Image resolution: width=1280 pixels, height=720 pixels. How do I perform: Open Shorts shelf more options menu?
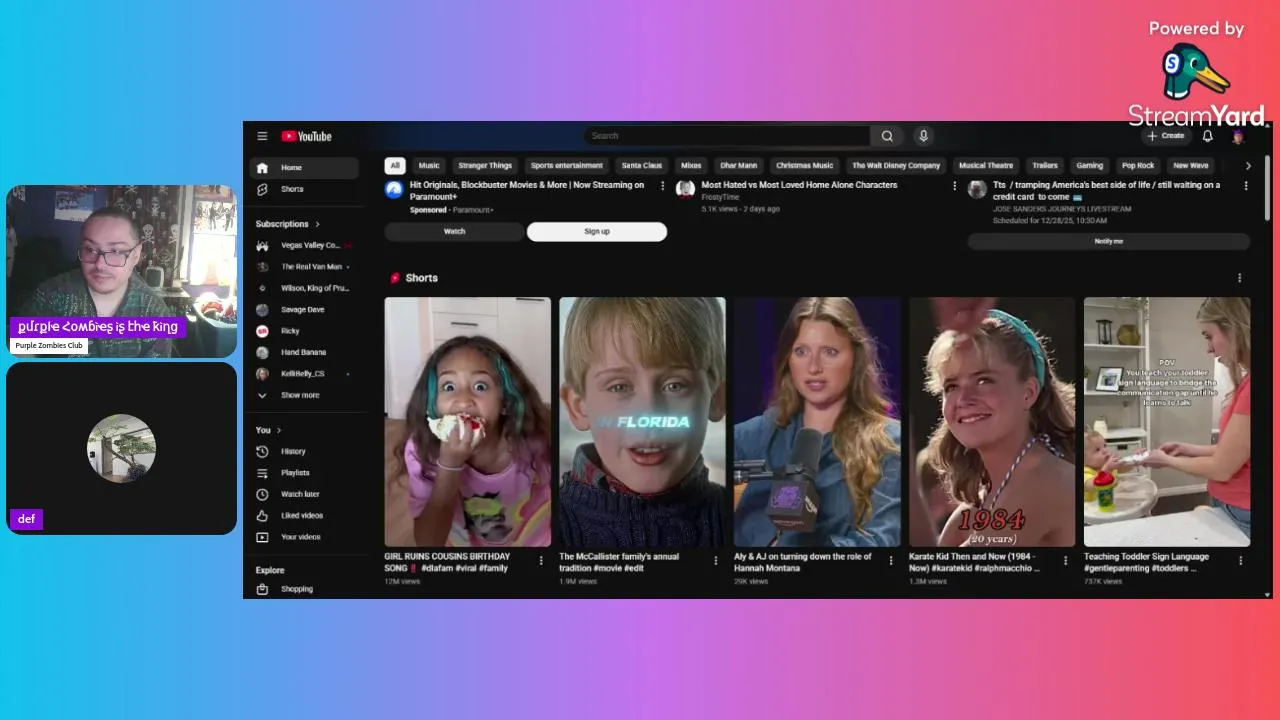[x=1240, y=278]
